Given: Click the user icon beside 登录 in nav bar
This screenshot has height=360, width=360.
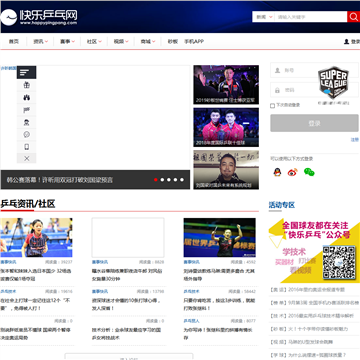Looking at the screenshot, I should point(347,42).
